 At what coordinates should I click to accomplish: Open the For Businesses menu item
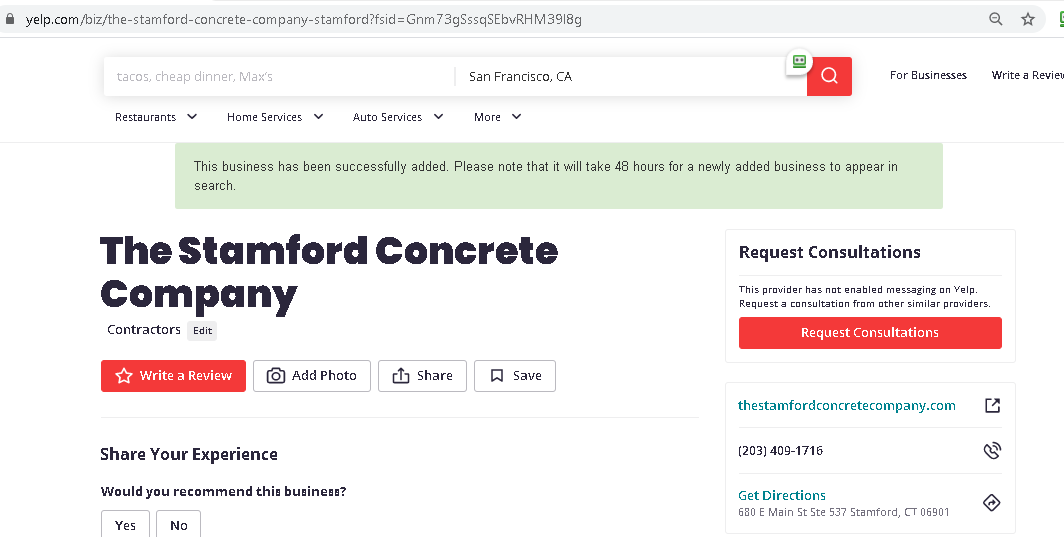tap(928, 75)
